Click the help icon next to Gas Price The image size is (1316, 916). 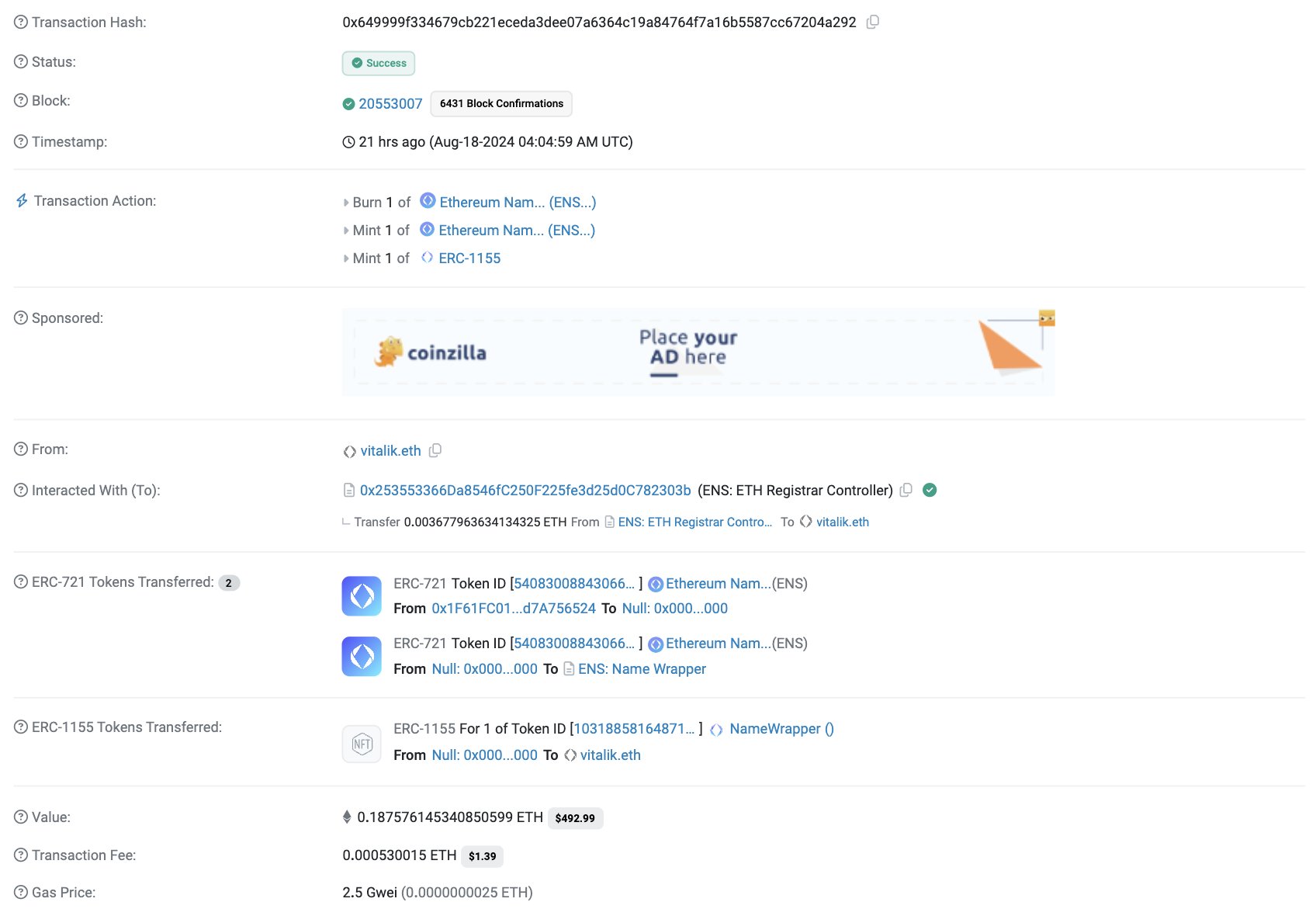tap(19, 892)
